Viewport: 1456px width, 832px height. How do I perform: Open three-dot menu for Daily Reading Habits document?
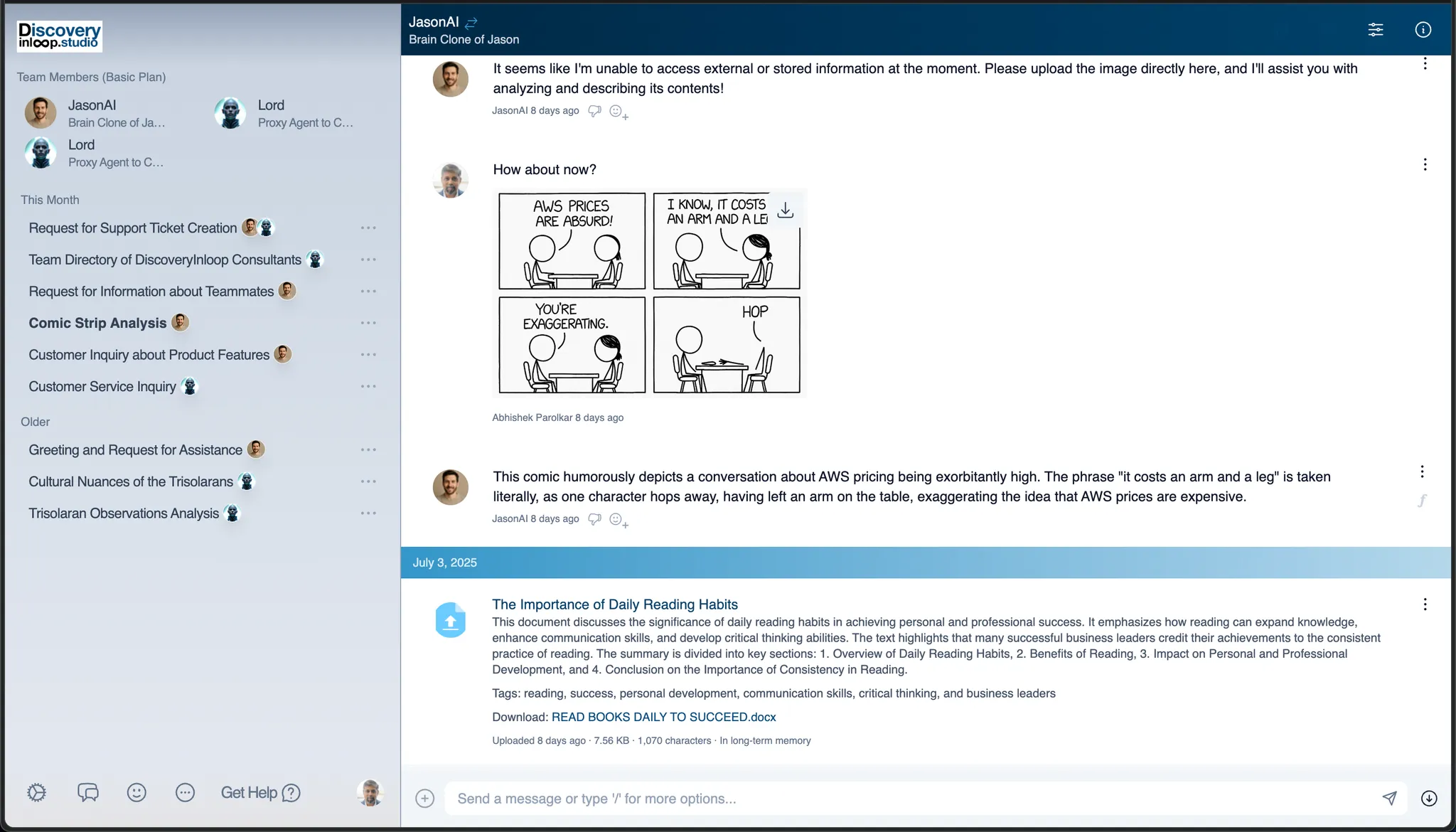1425,604
